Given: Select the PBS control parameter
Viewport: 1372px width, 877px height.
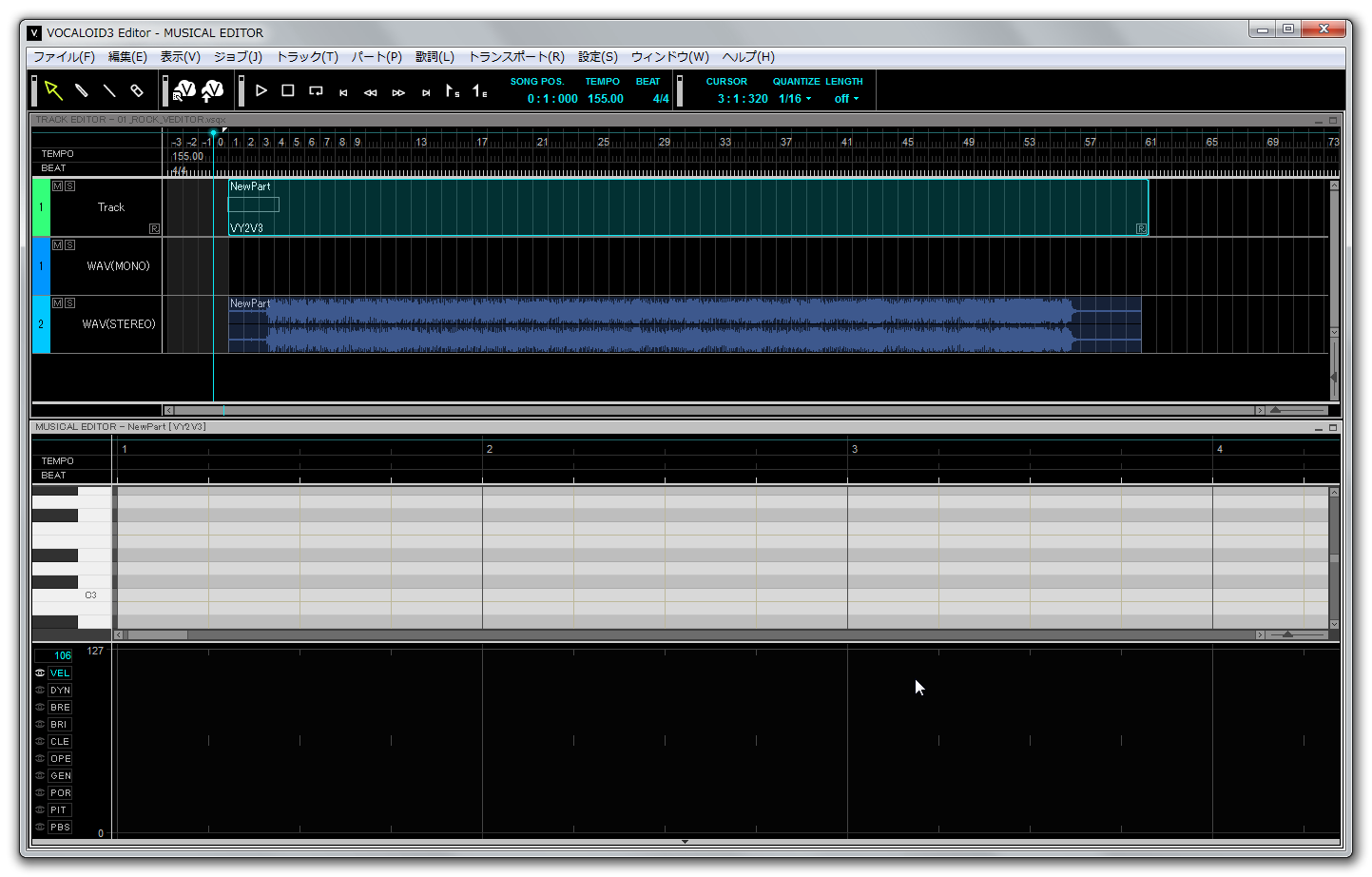Looking at the screenshot, I should 60,827.
